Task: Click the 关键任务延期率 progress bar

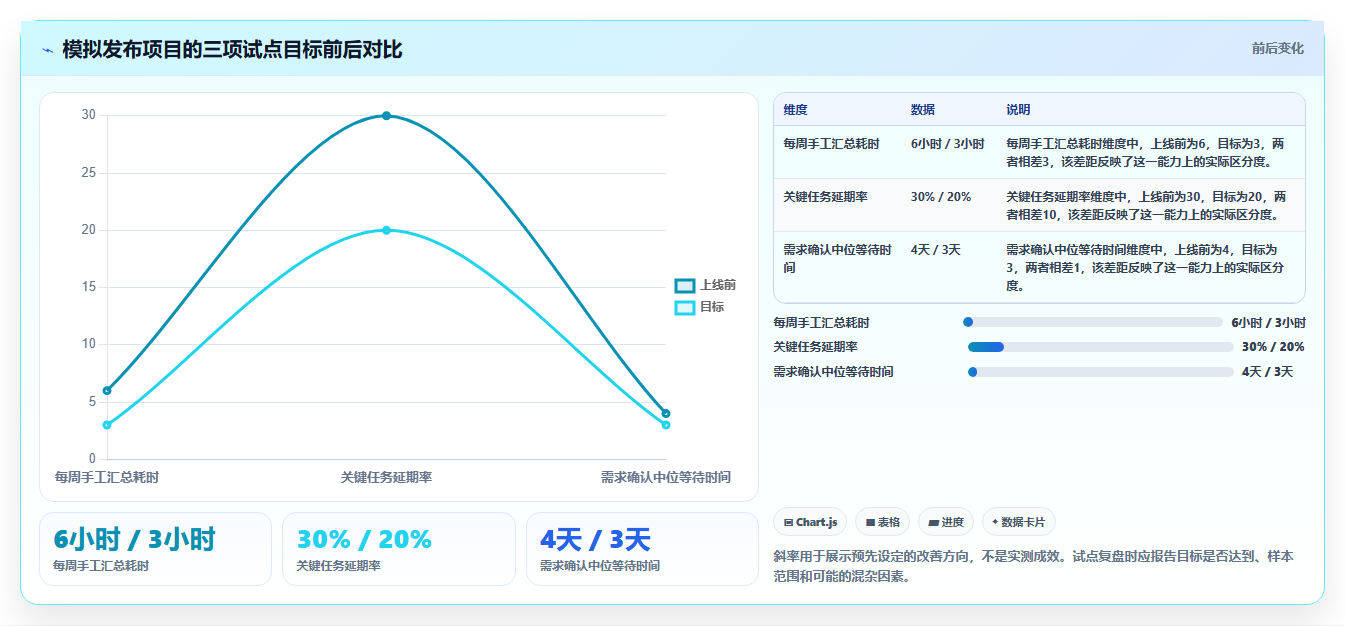Action: click(1100, 347)
